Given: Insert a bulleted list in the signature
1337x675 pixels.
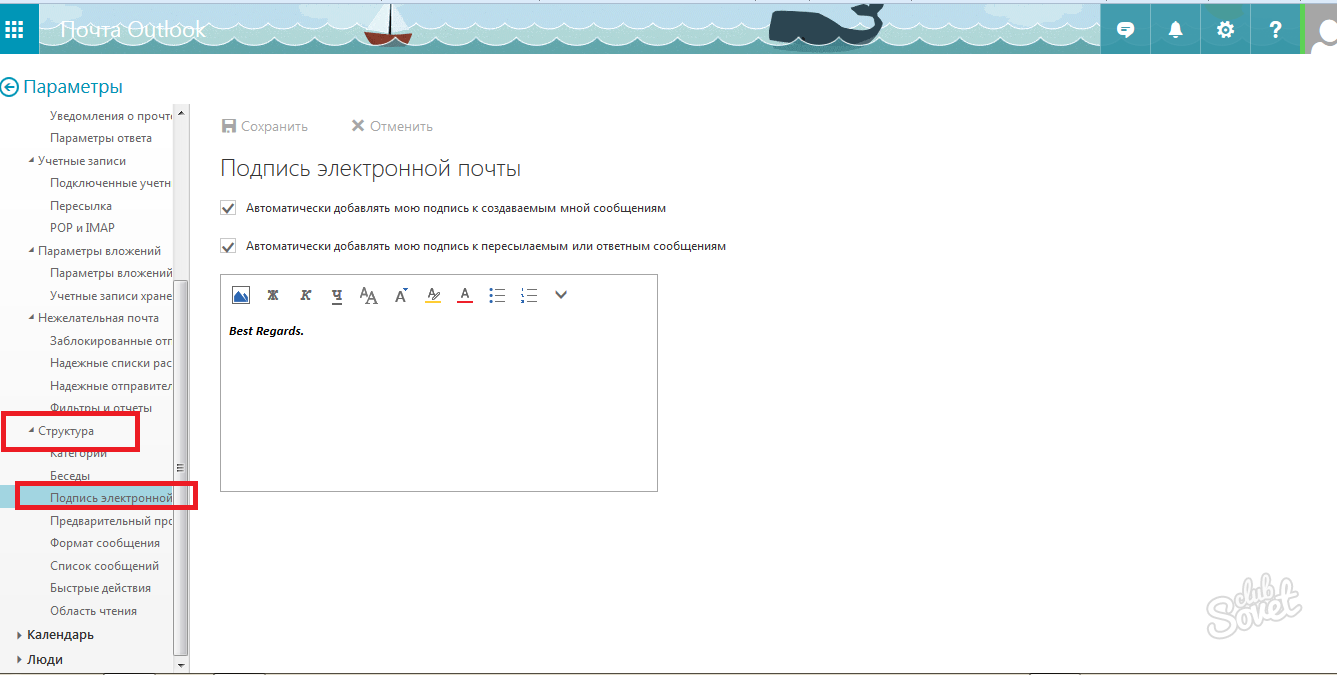Looking at the screenshot, I should point(497,295).
